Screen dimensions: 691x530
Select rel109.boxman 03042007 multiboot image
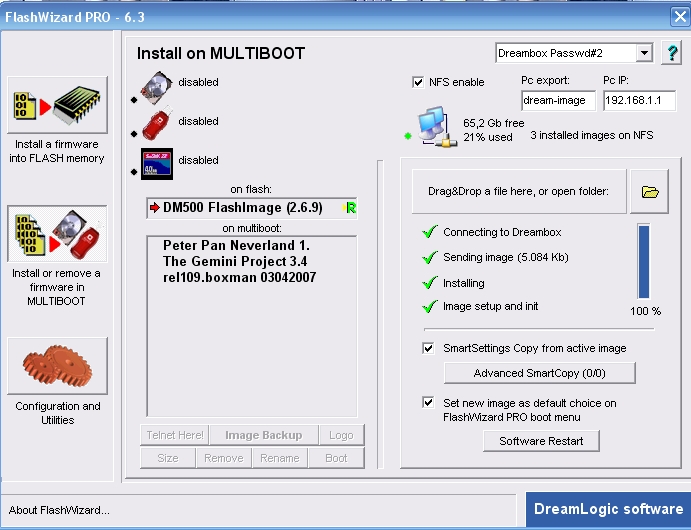(x=239, y=278)
